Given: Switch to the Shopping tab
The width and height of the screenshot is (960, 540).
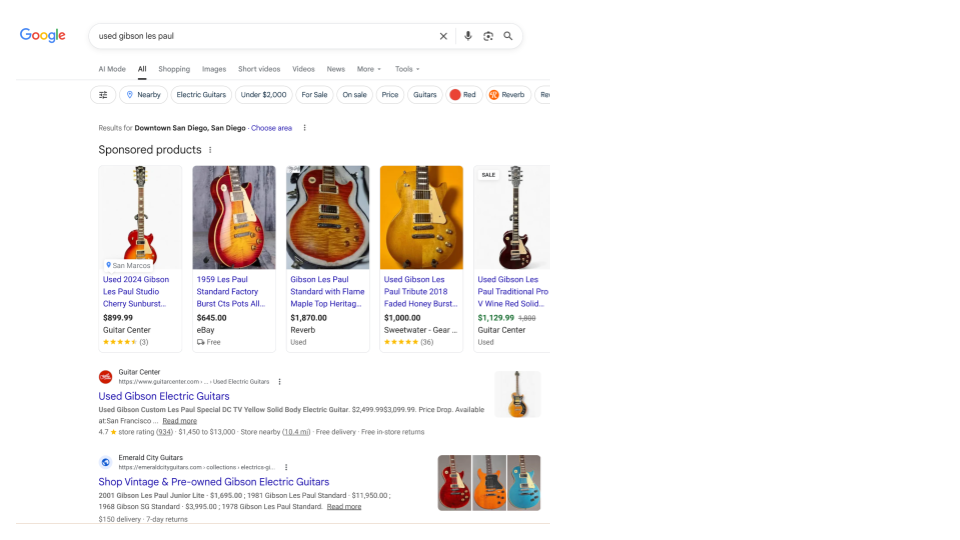Looking at the screenshot, I should 174,69.
